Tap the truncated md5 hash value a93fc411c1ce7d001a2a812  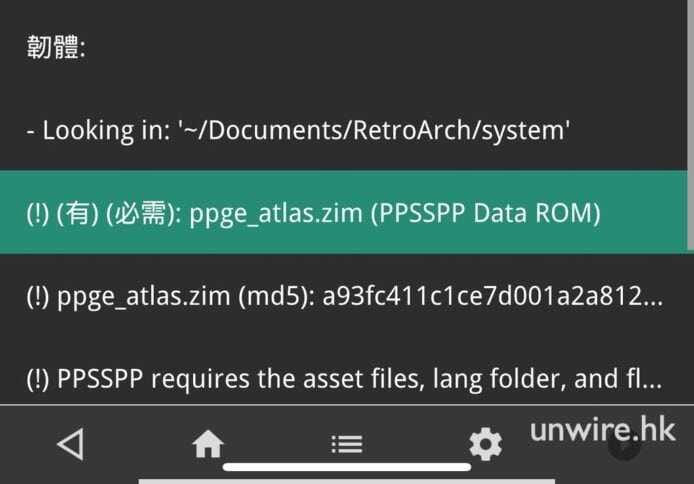click(492, 296)
